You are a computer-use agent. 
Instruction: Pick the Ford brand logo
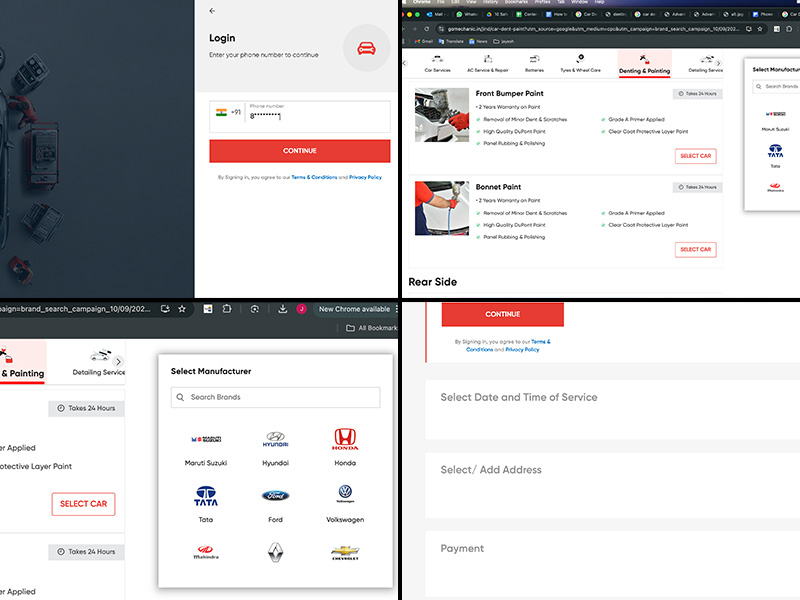pyautogui.click(x=275, y=496)
